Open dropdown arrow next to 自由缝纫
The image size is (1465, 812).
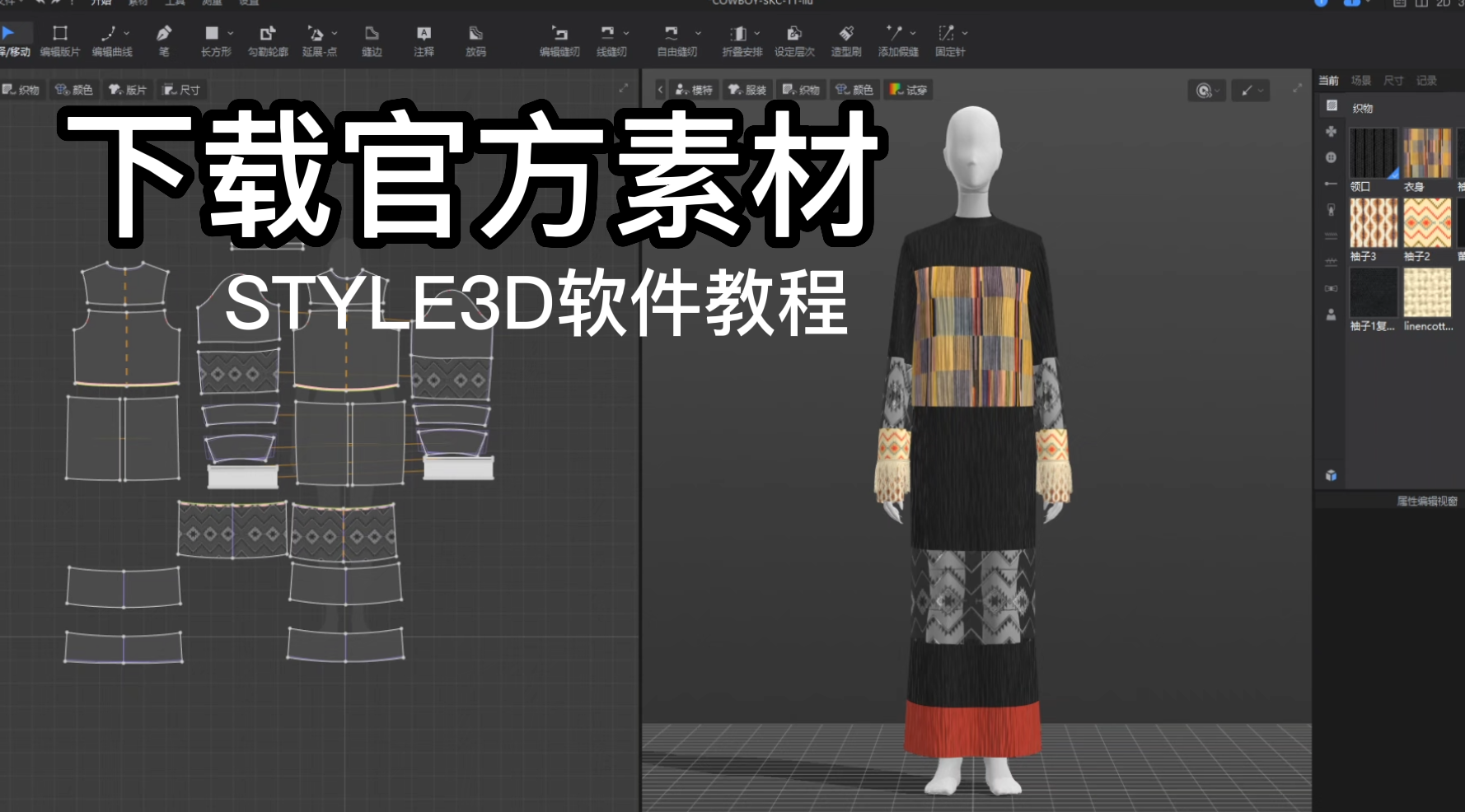pos(698,33)
